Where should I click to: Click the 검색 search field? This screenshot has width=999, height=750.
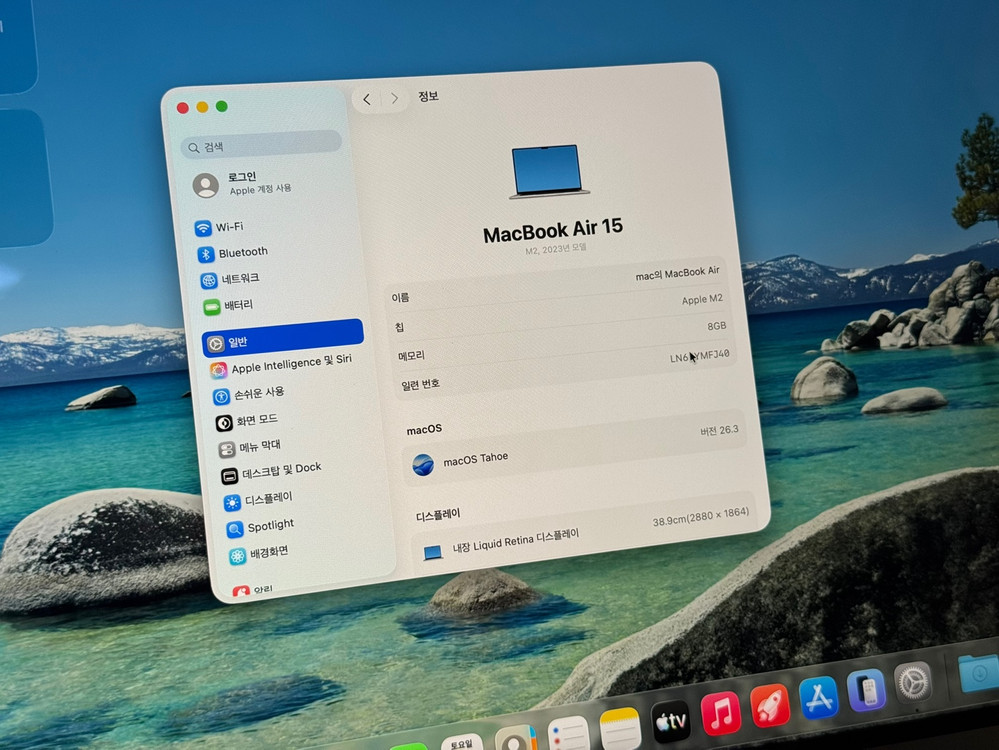[x=262, y=146]
